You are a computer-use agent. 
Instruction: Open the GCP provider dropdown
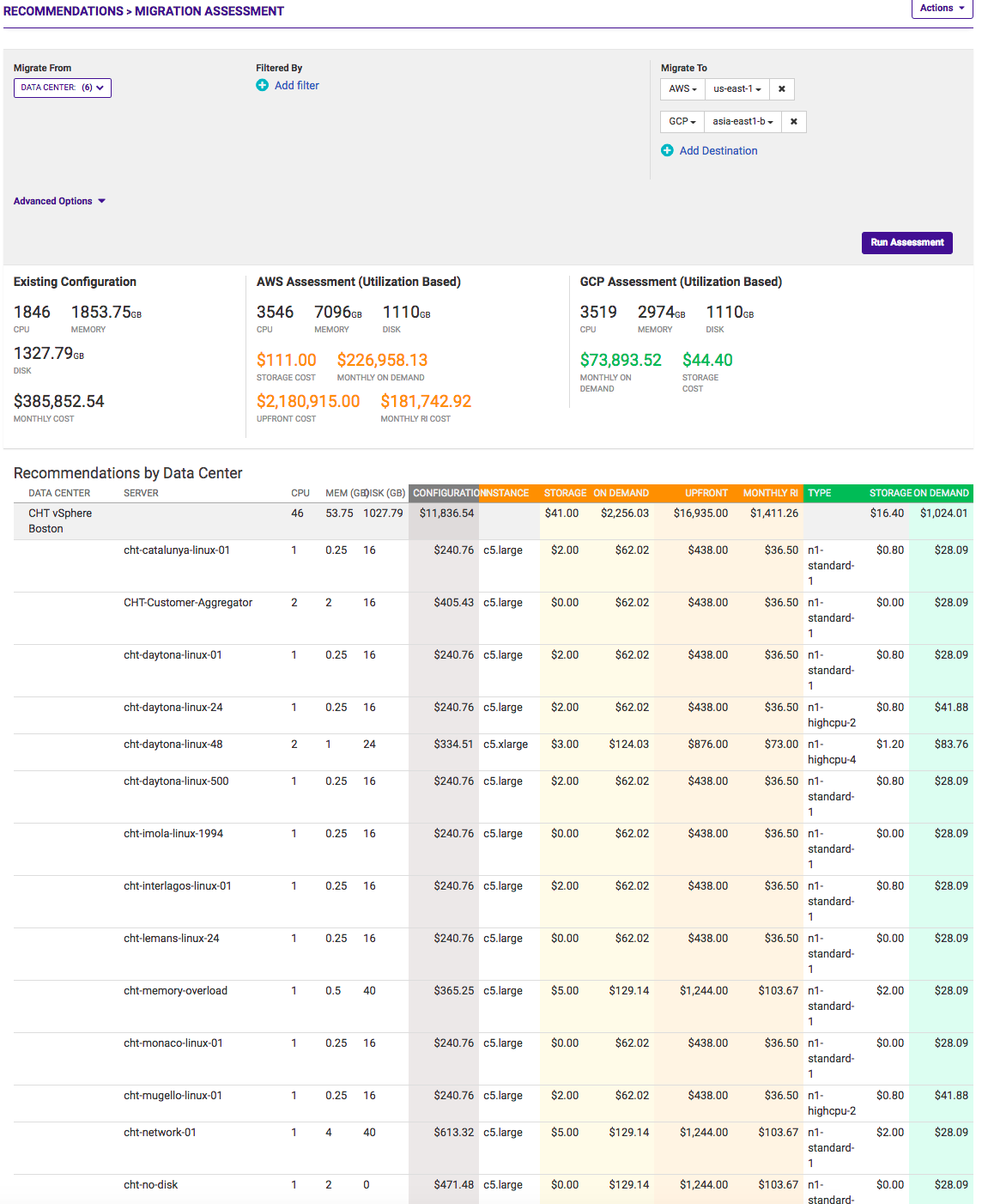tap(682, 121)
